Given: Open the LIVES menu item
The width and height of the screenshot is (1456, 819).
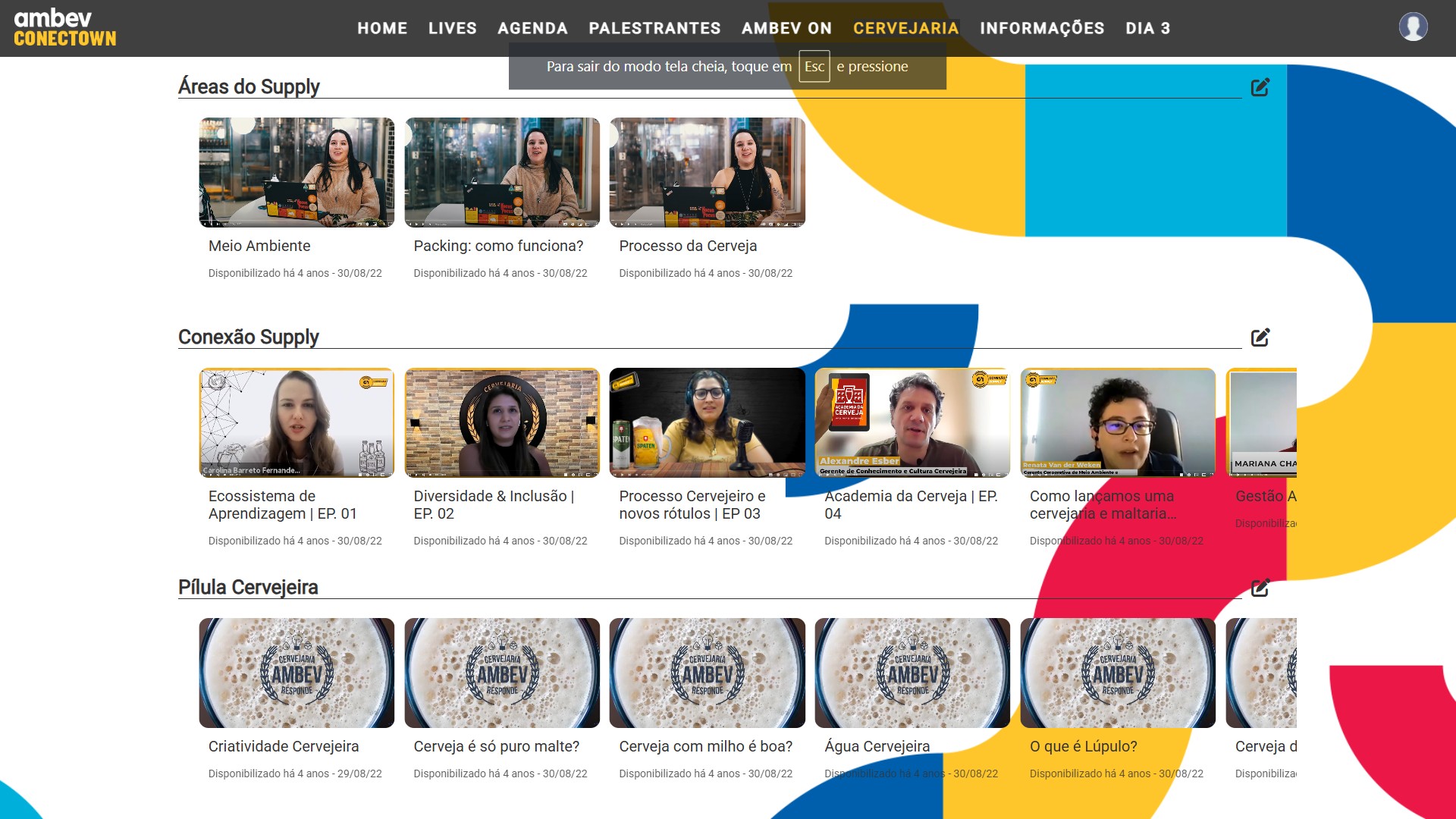Looking at the screenshot, I should 453,28.
